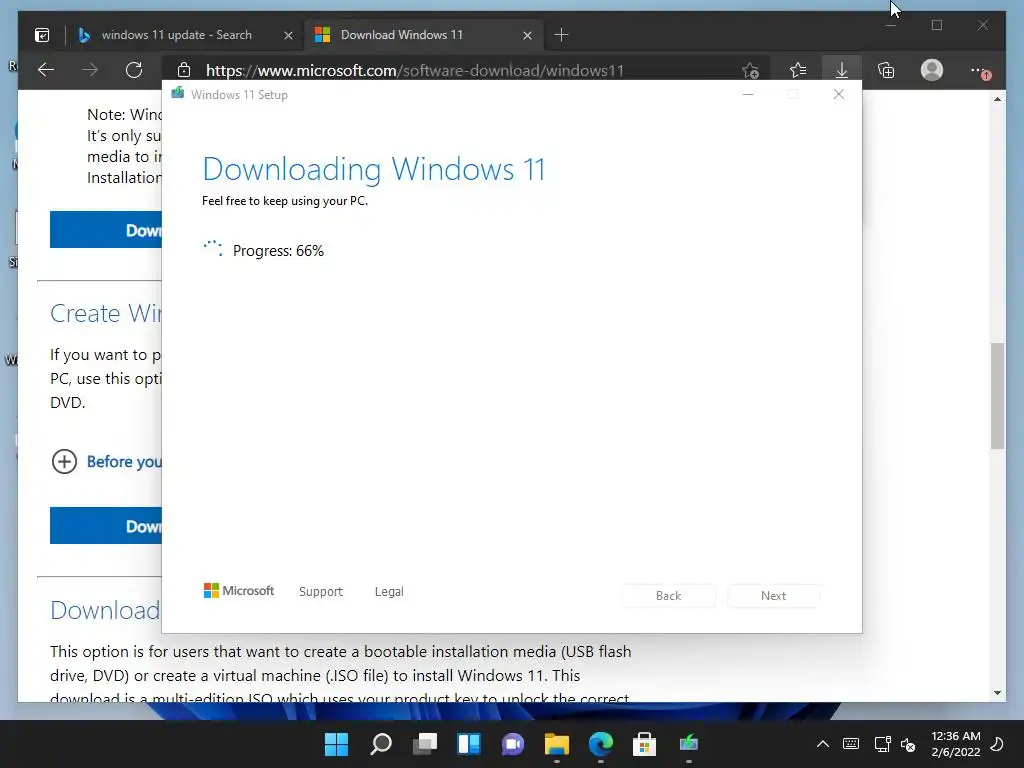Screen dimensions: 1024x768
Task: Open the Windows Start menu
Action: click(336, 744)
